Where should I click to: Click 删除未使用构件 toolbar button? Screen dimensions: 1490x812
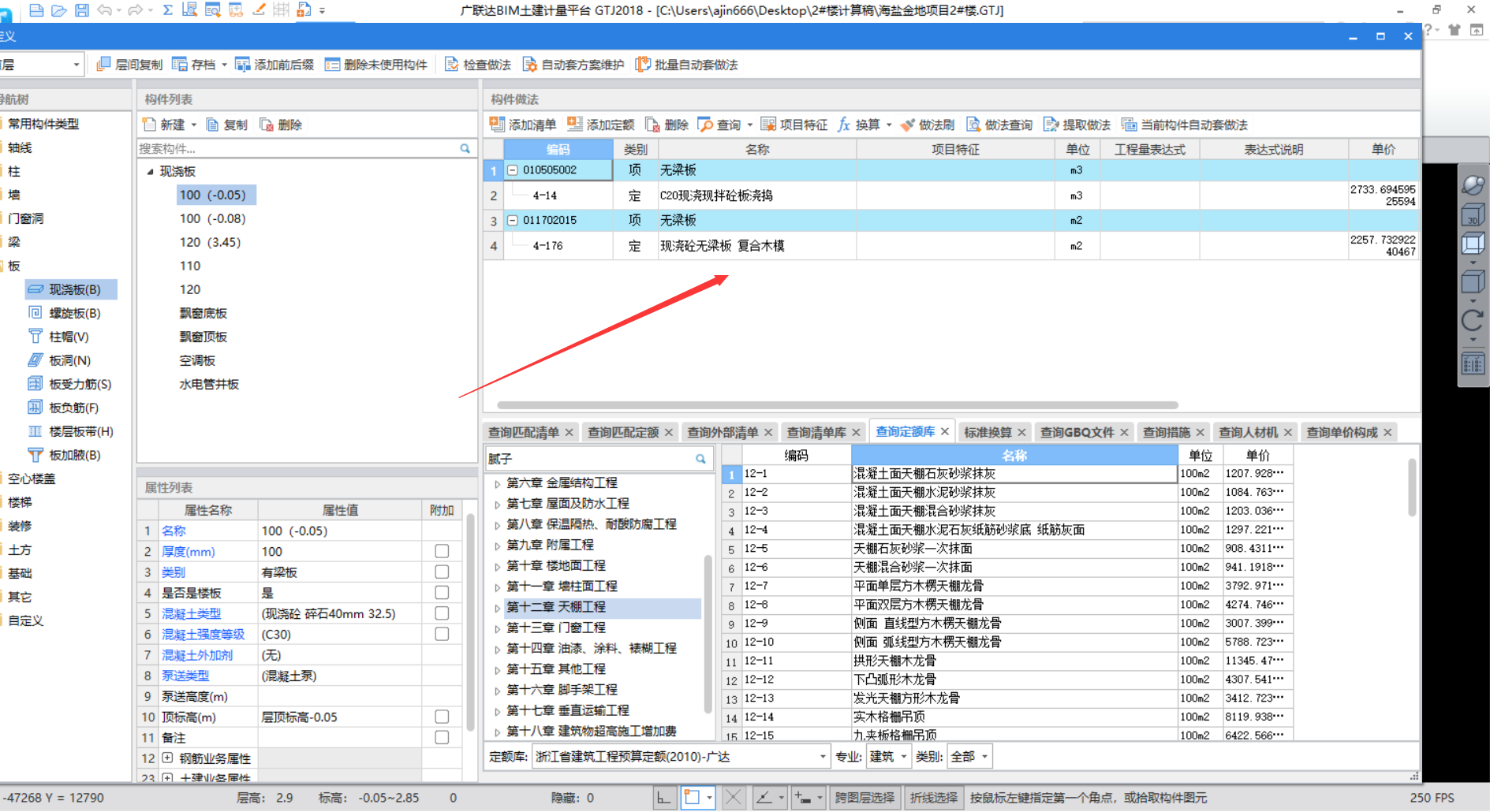[x=376, y=65]
